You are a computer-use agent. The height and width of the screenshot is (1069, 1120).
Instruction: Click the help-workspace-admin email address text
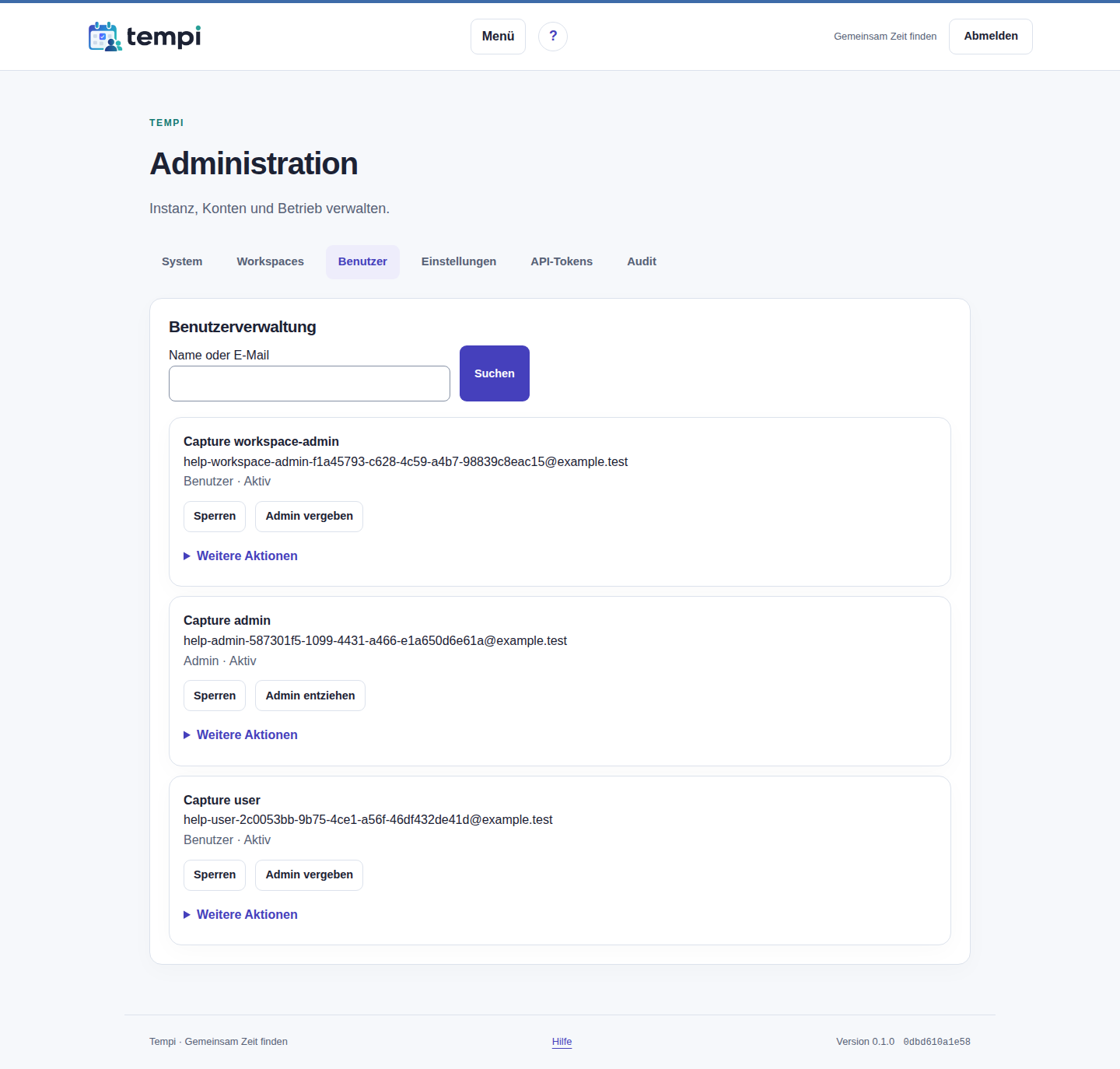(405, 461)
